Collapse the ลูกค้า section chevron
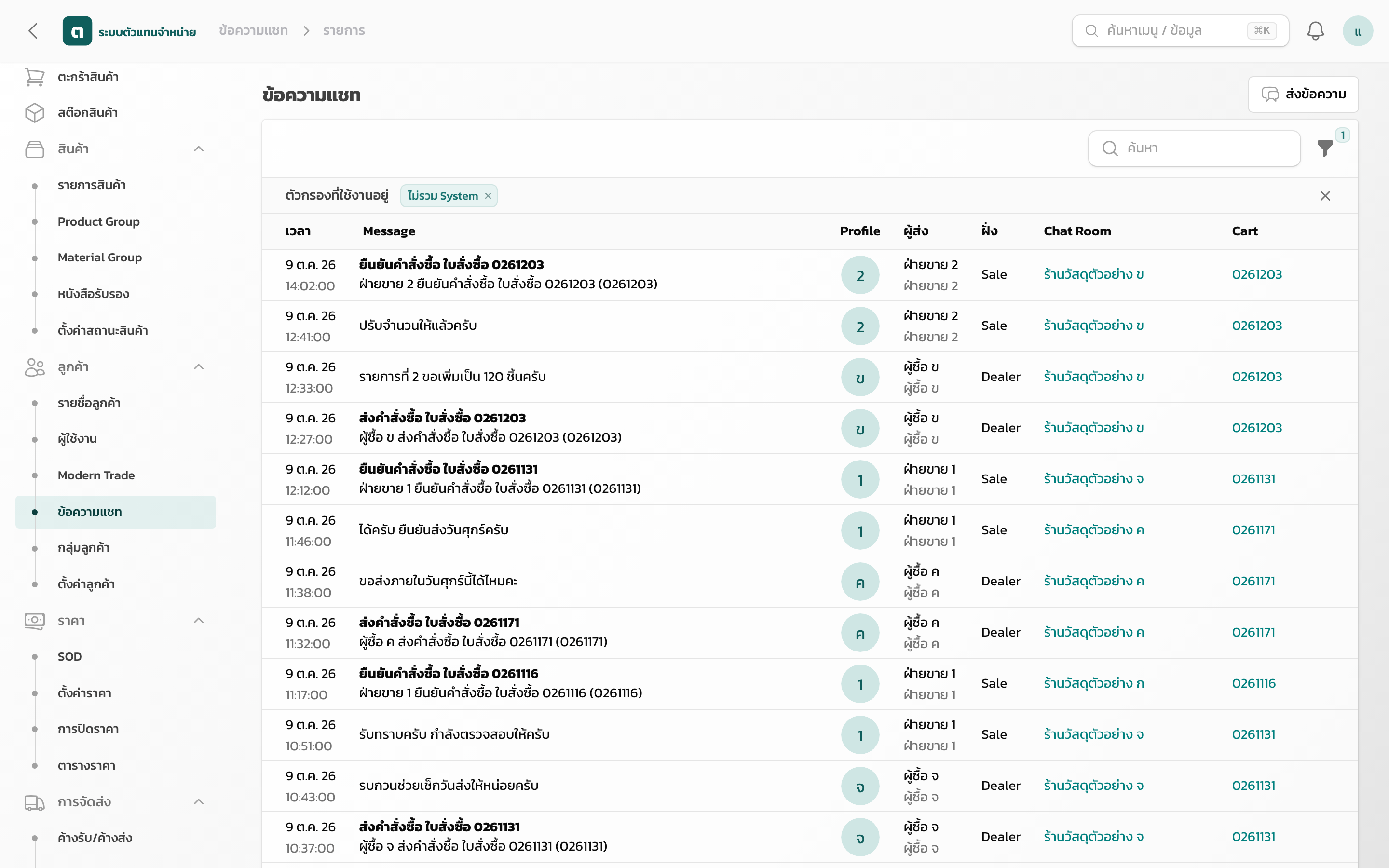This screenshot has height=868, width=1389. coord(199,367)
